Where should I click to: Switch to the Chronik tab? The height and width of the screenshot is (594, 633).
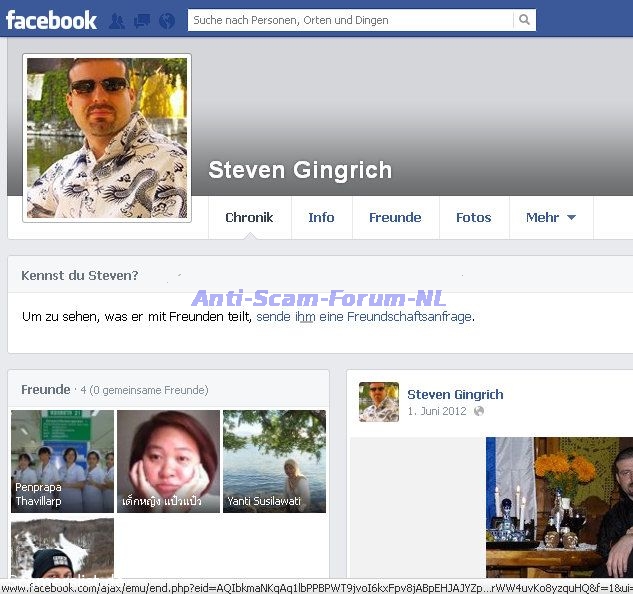pyautogui.click(x=249, y=217)
